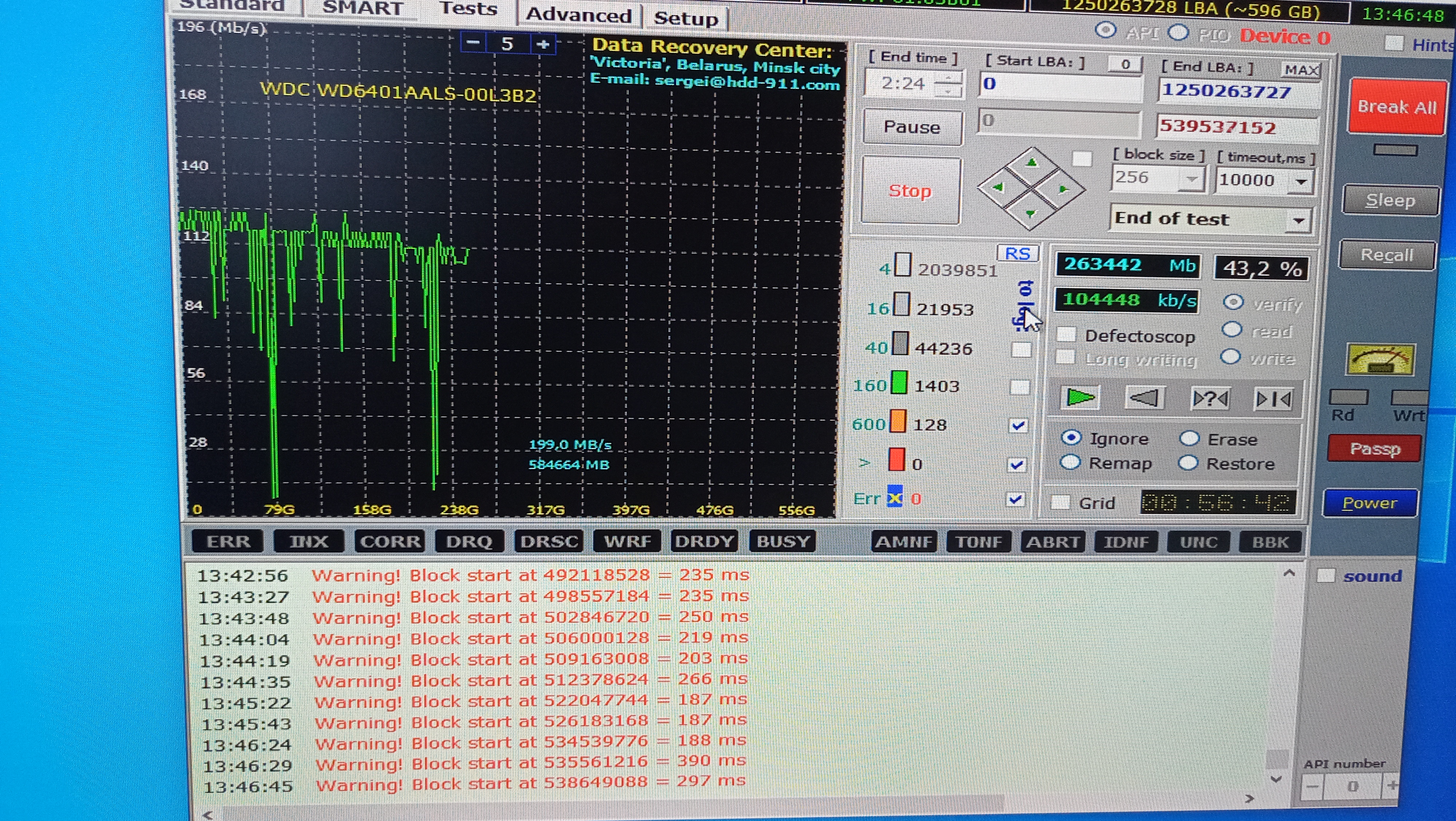
Task: Choose the Remap bad block action
Action: (x=1070, y=463)
